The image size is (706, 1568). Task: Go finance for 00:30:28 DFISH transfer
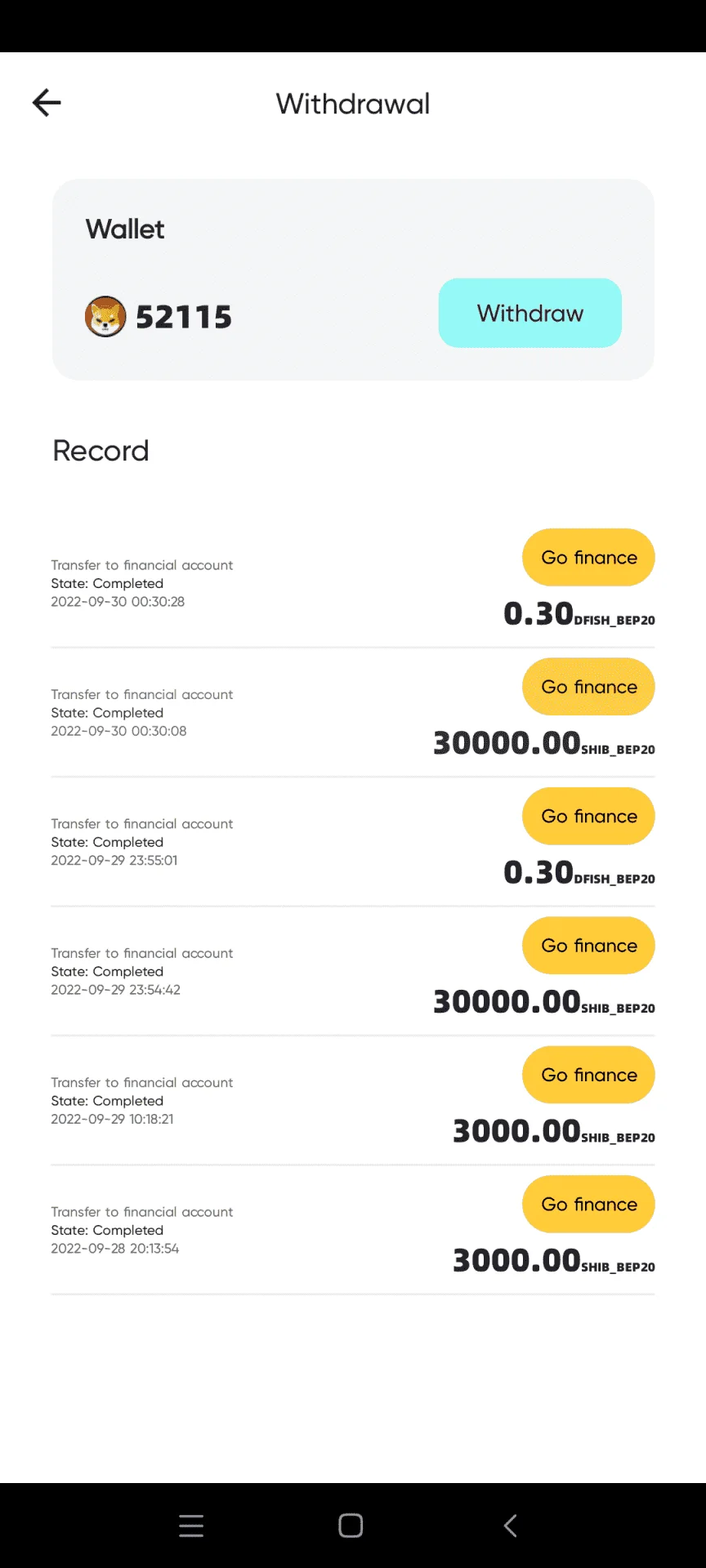(x=588, y=557)
